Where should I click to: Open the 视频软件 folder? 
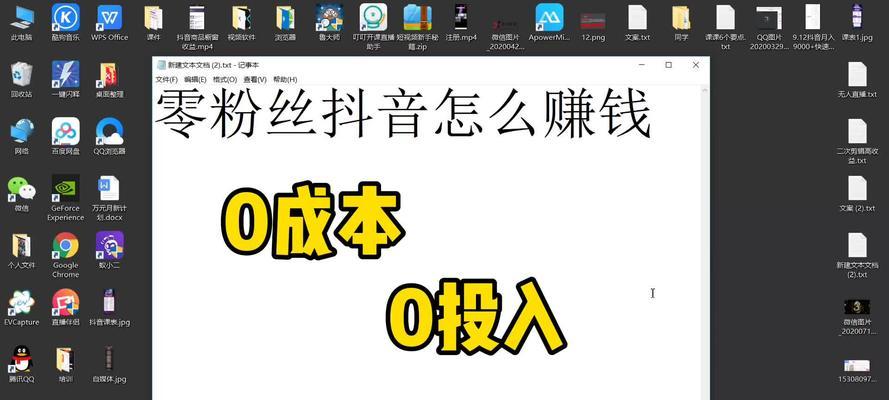coord(242,23)
